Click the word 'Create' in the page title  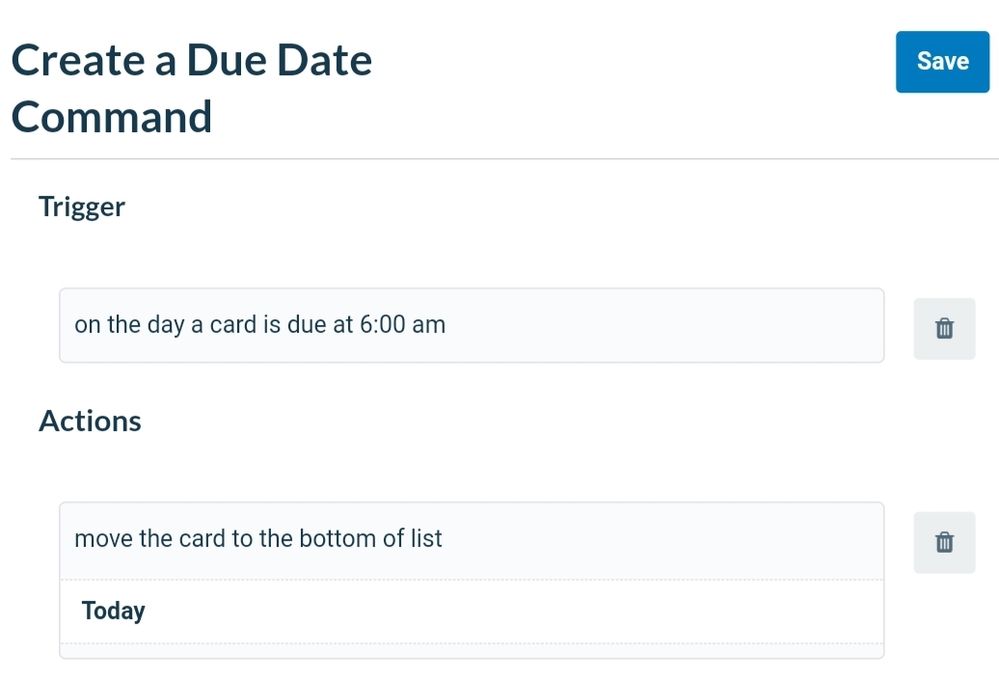point(78,61)
